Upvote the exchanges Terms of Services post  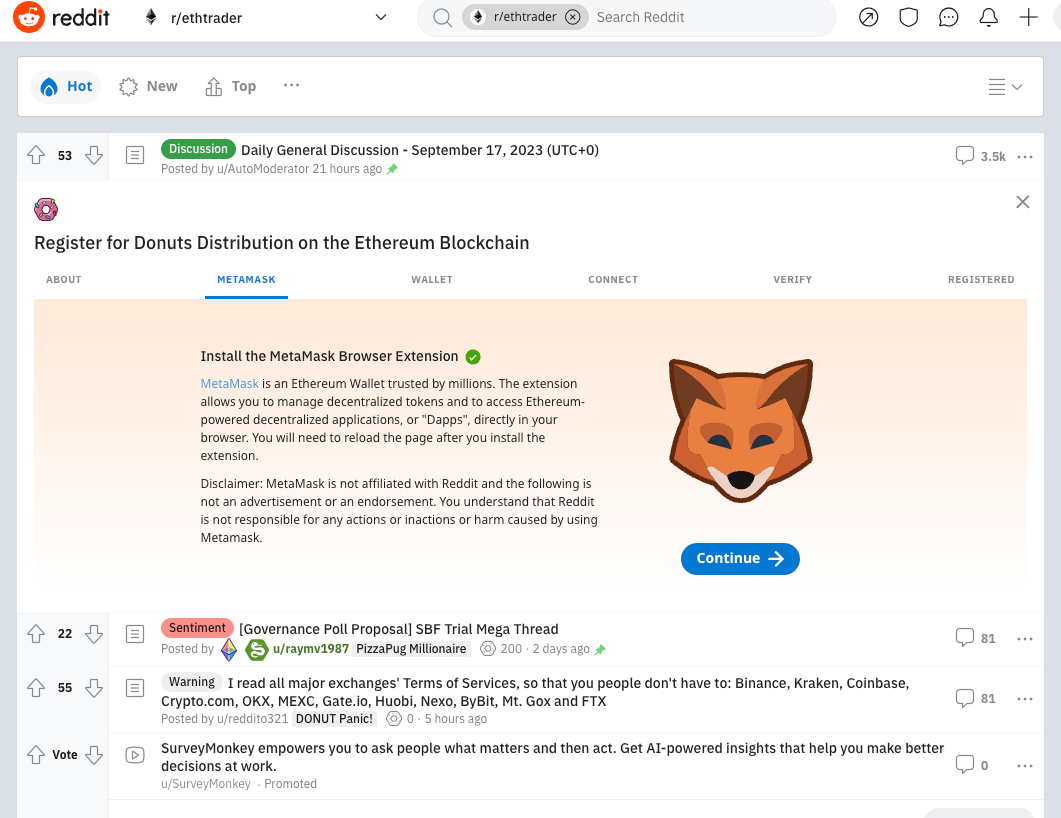36,688
